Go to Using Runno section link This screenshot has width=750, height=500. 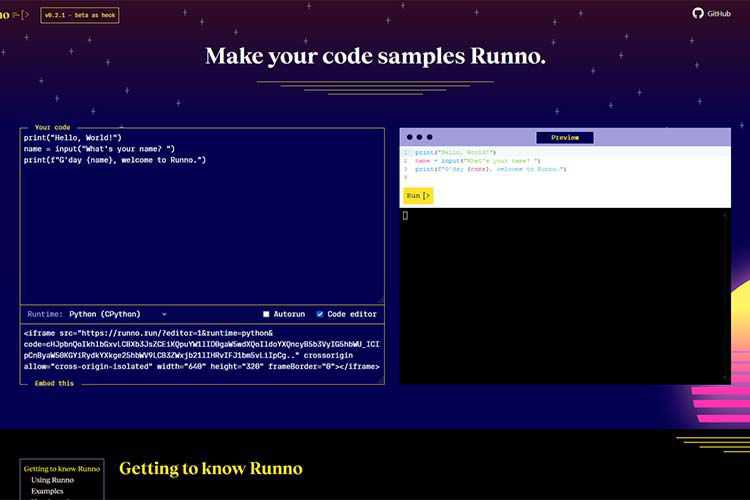click(52, 480)
